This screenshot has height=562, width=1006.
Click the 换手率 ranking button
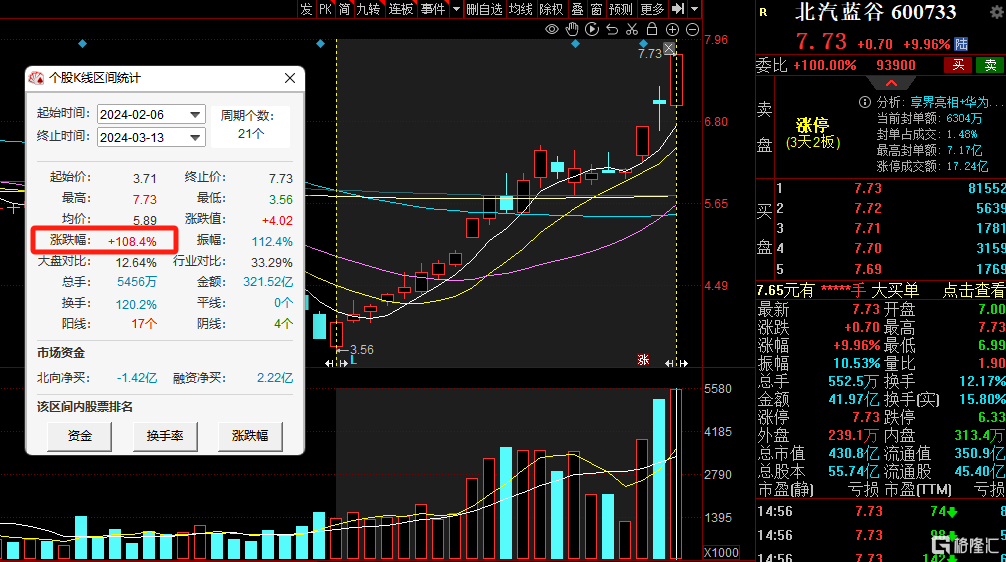[165, 436]
